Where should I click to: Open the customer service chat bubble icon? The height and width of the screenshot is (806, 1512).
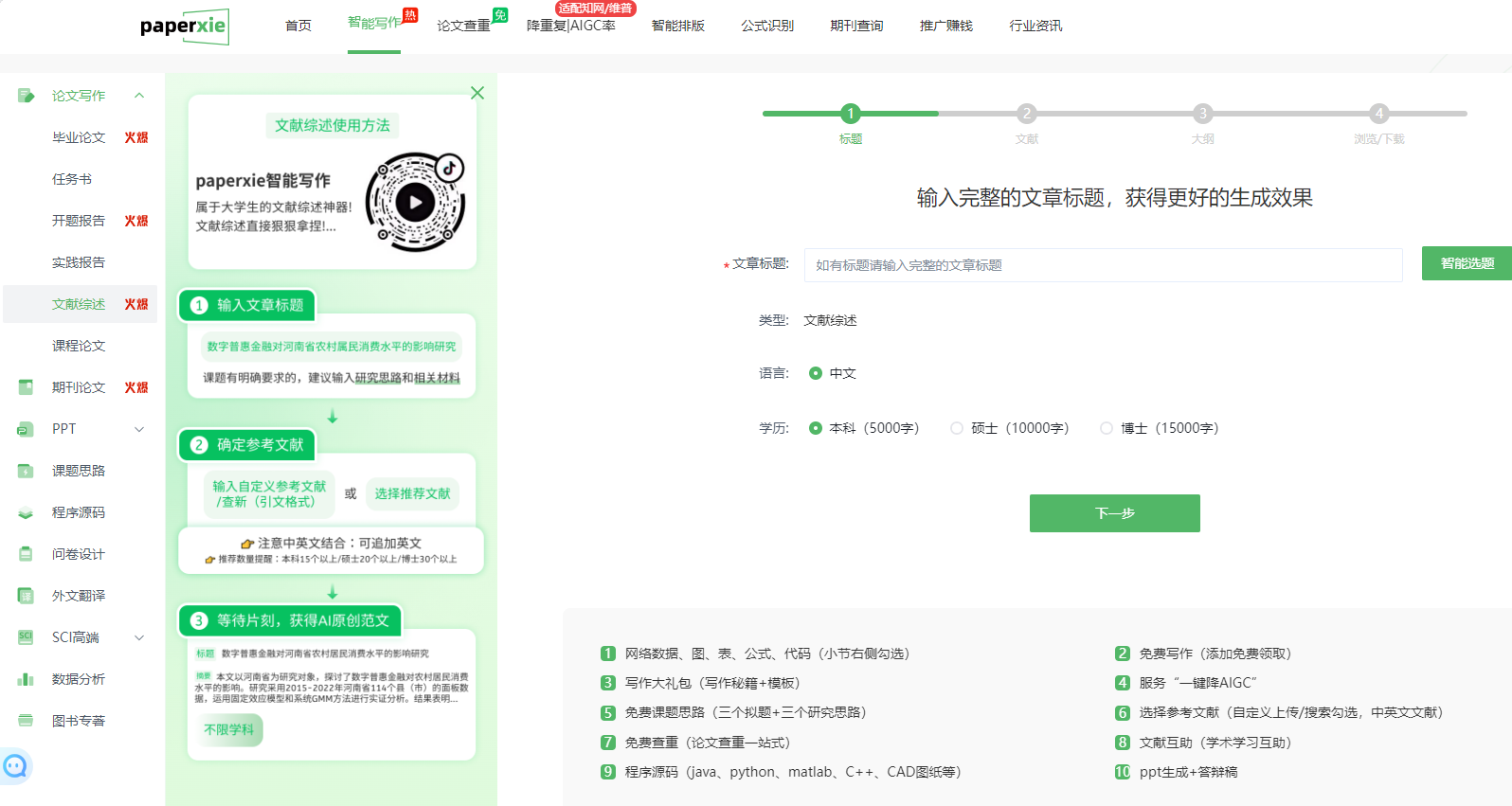point(15,765)
